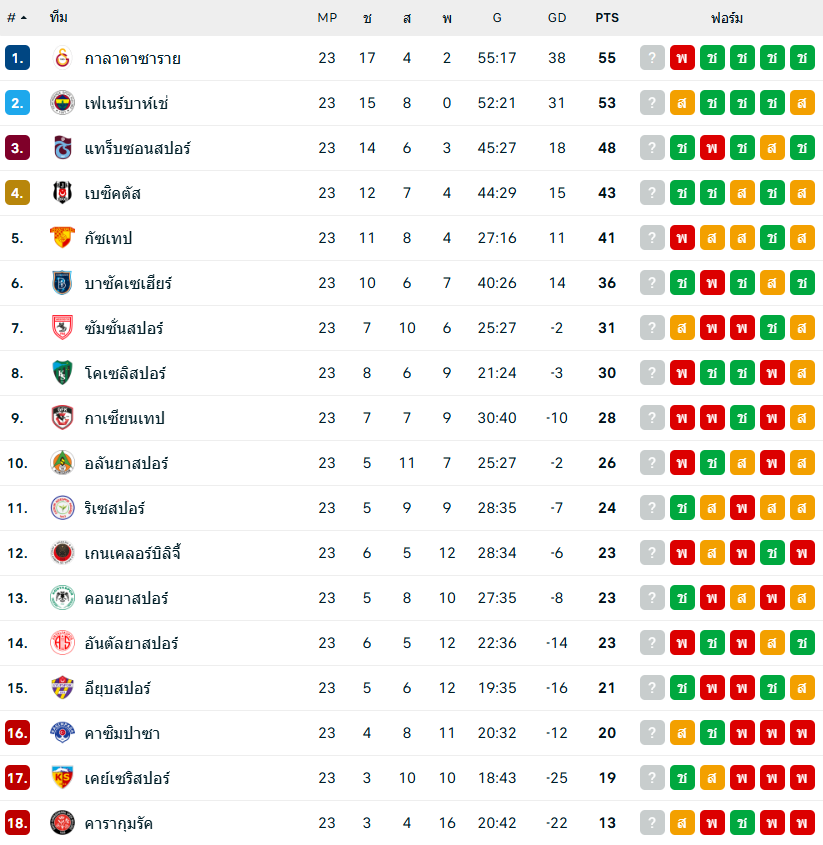823x845 pixels.
Task: Click the Fenerbahçe club crest
Action: (x=62, y=103)
